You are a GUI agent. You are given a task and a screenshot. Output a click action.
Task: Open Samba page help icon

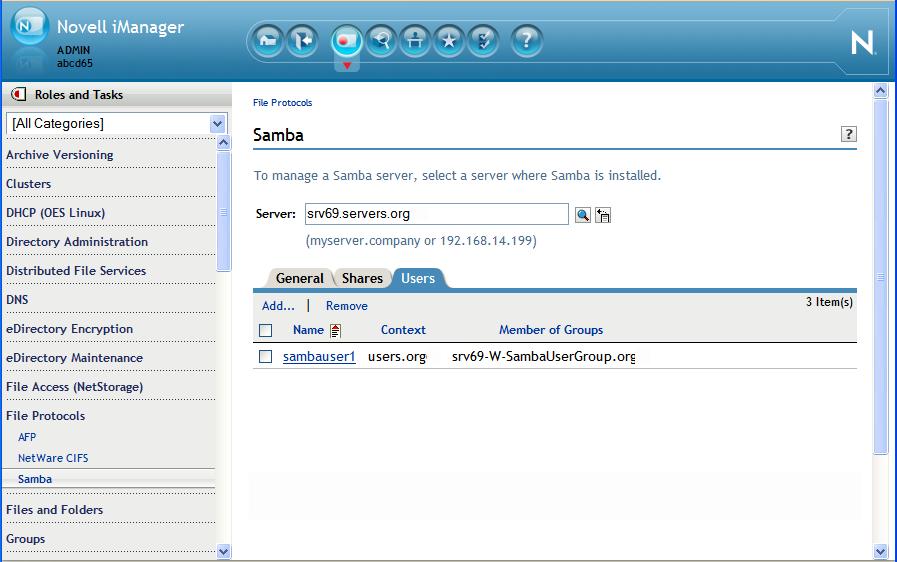tap(848, 134)
